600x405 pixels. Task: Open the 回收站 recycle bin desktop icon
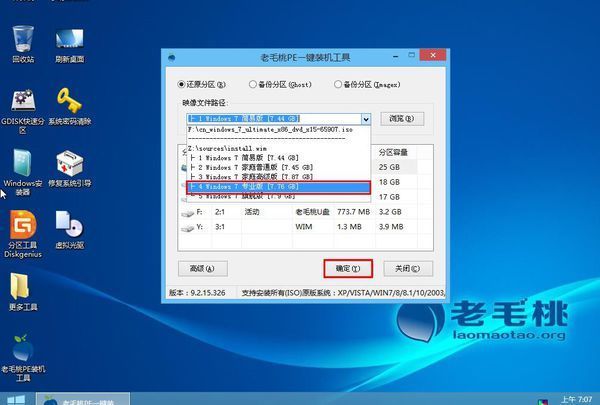[x=23, y=44]
